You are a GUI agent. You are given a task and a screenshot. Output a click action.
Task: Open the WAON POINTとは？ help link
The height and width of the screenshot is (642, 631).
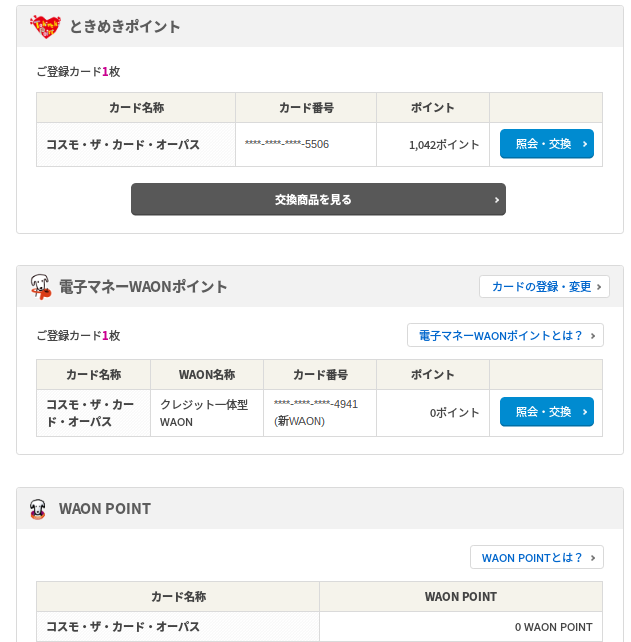[x=537, y=557]
